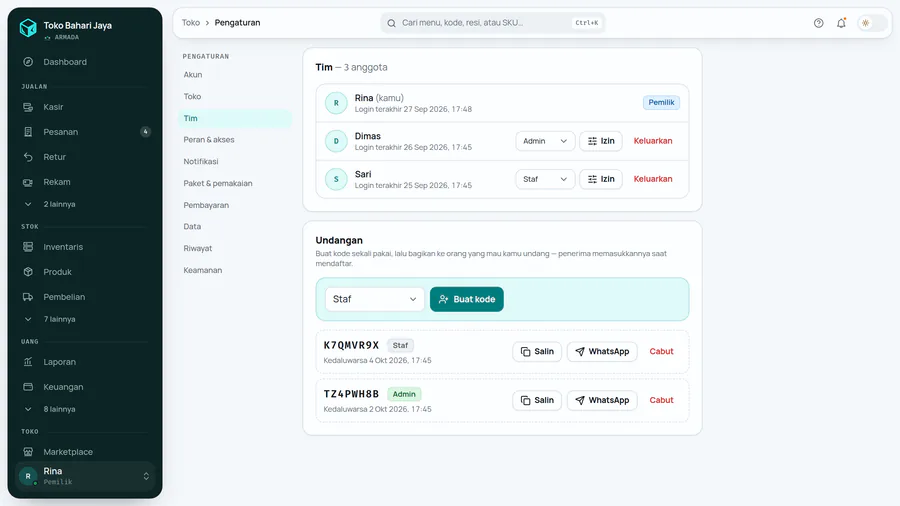The height and width of the screenshot is (506, 900).
Task: Click the Admin tag beside TZ4PWH8B
Action: (404, 394)
